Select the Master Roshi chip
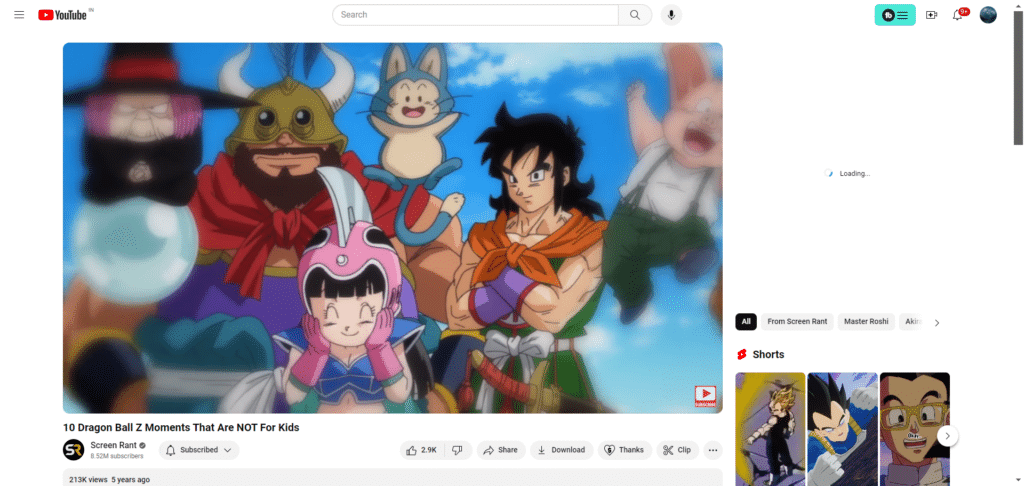This screenshot has width=1024, height=486. pyautogui.click(x=866, y=321)
